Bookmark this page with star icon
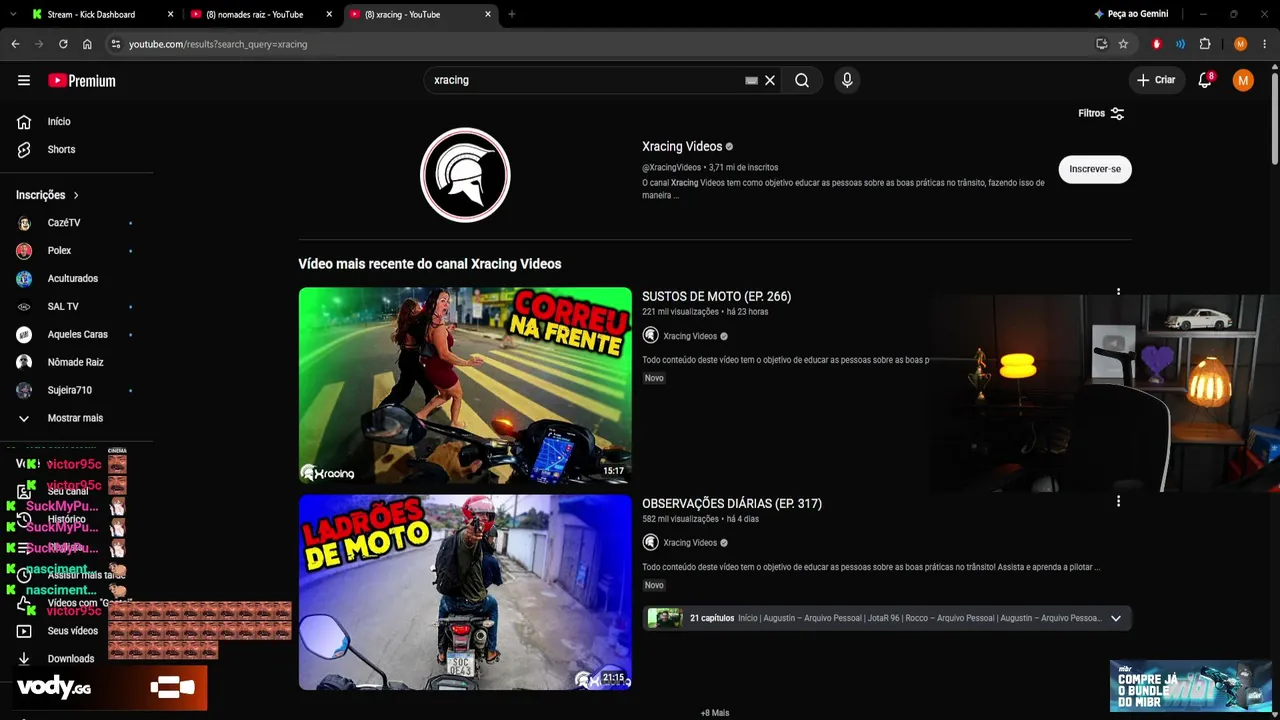Screen dimensions: 1280x720 point(1123,44)
